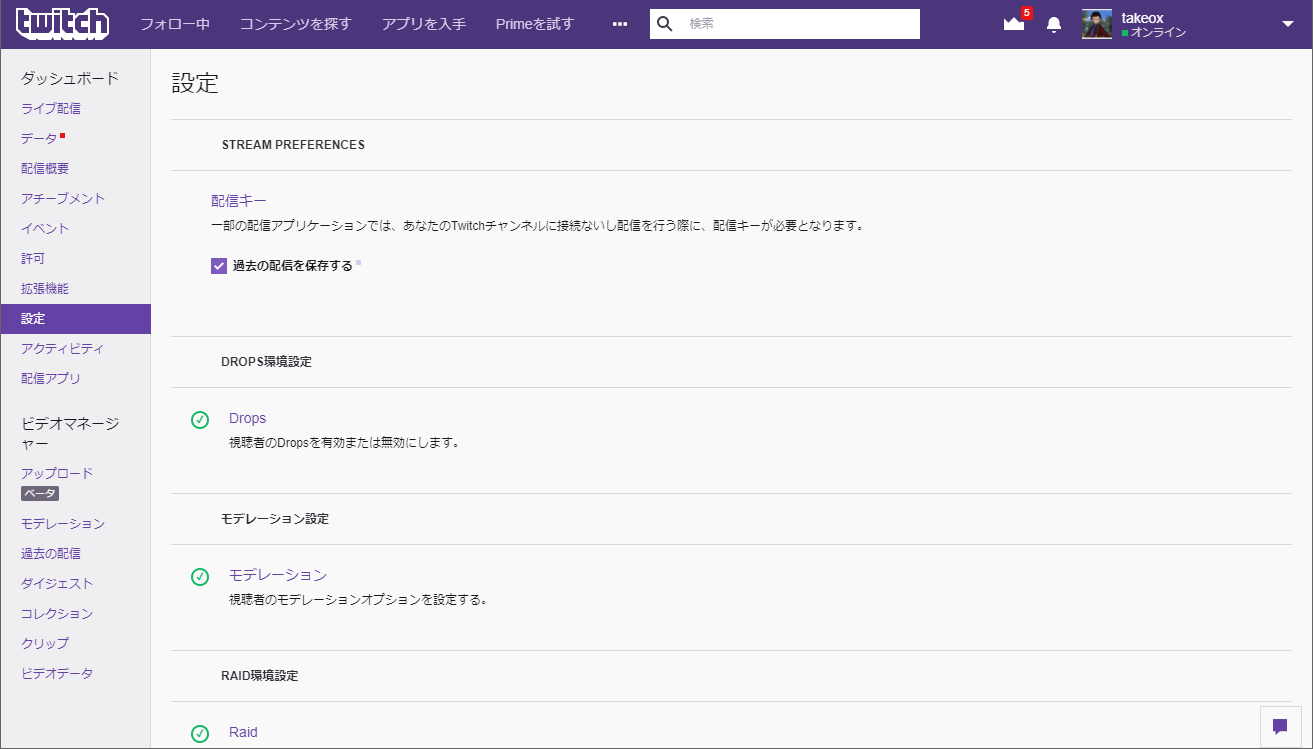Click the STREAM PREFERENCES heading

(x=293, y=145)
